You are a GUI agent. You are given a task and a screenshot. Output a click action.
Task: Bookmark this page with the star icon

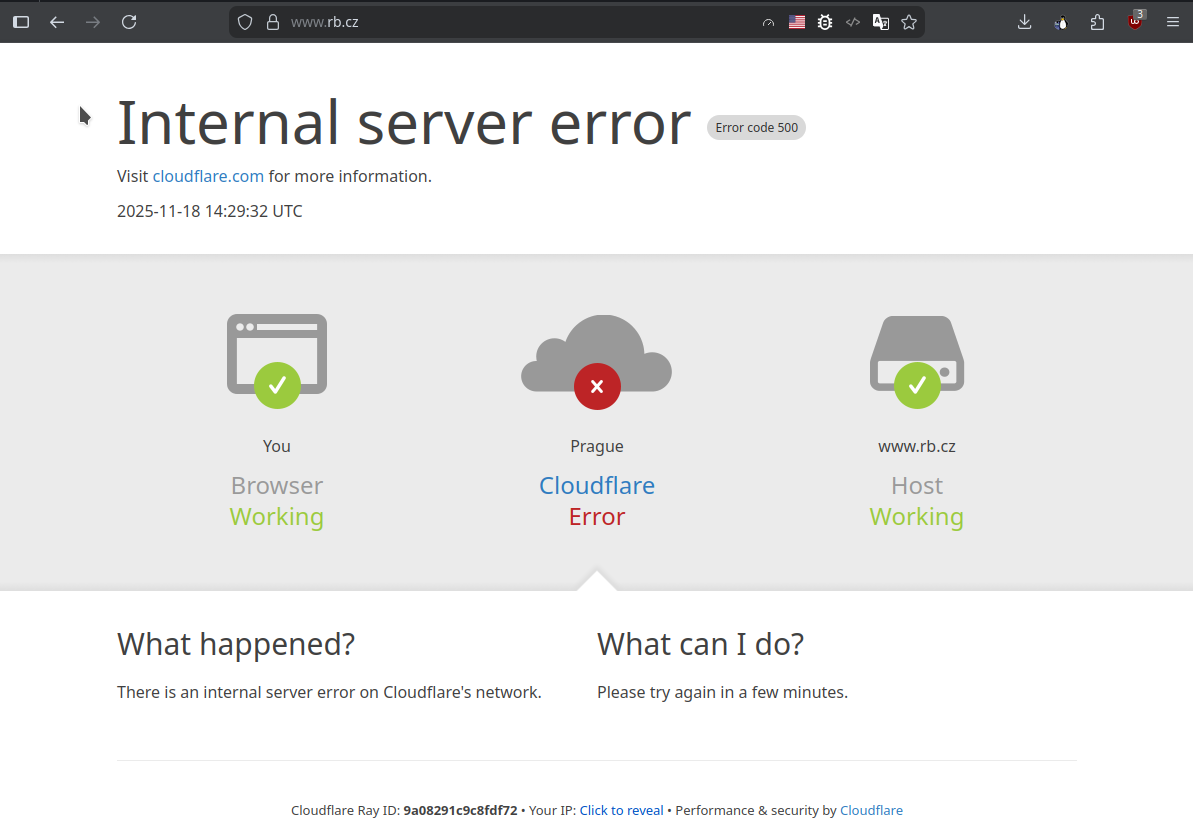point(909,22)
